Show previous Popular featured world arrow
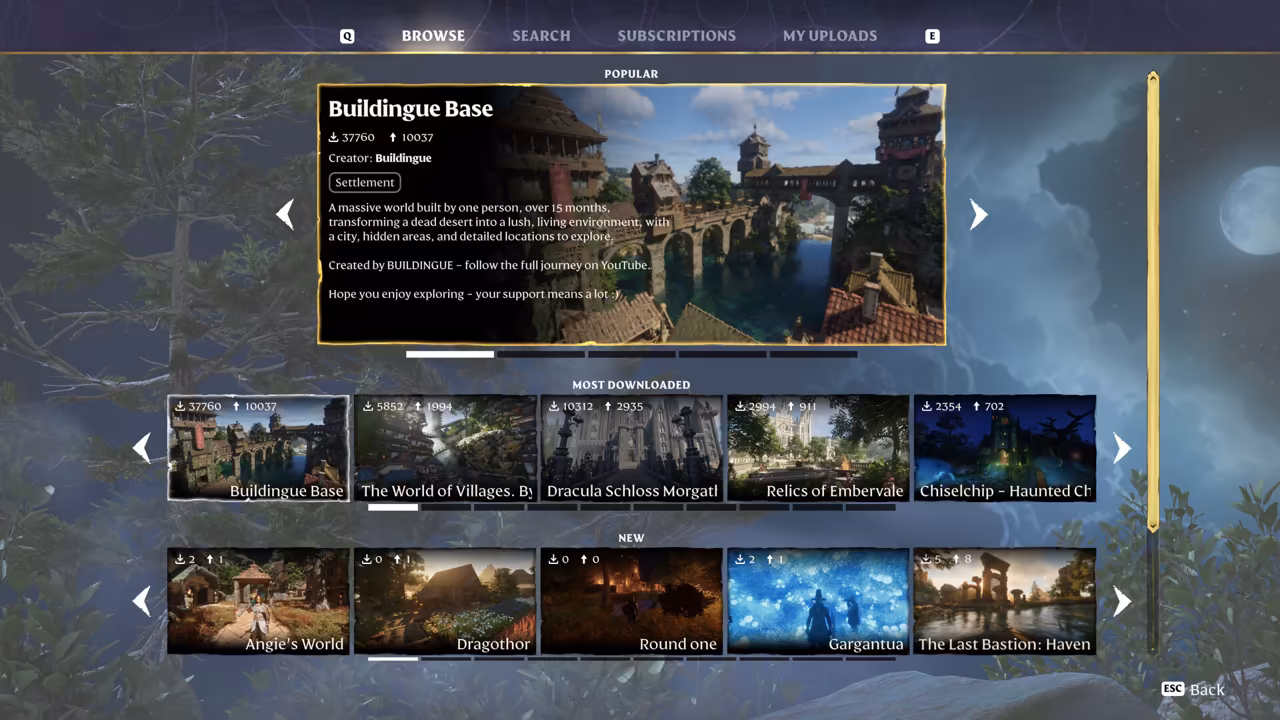This screenshot has height=720, width=1280. (285, 214)
